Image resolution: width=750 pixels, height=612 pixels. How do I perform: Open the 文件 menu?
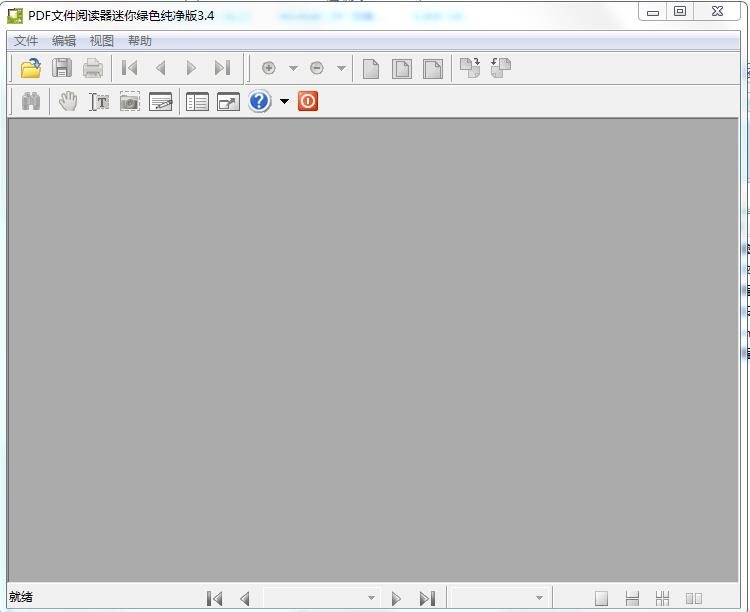point(26,41)
